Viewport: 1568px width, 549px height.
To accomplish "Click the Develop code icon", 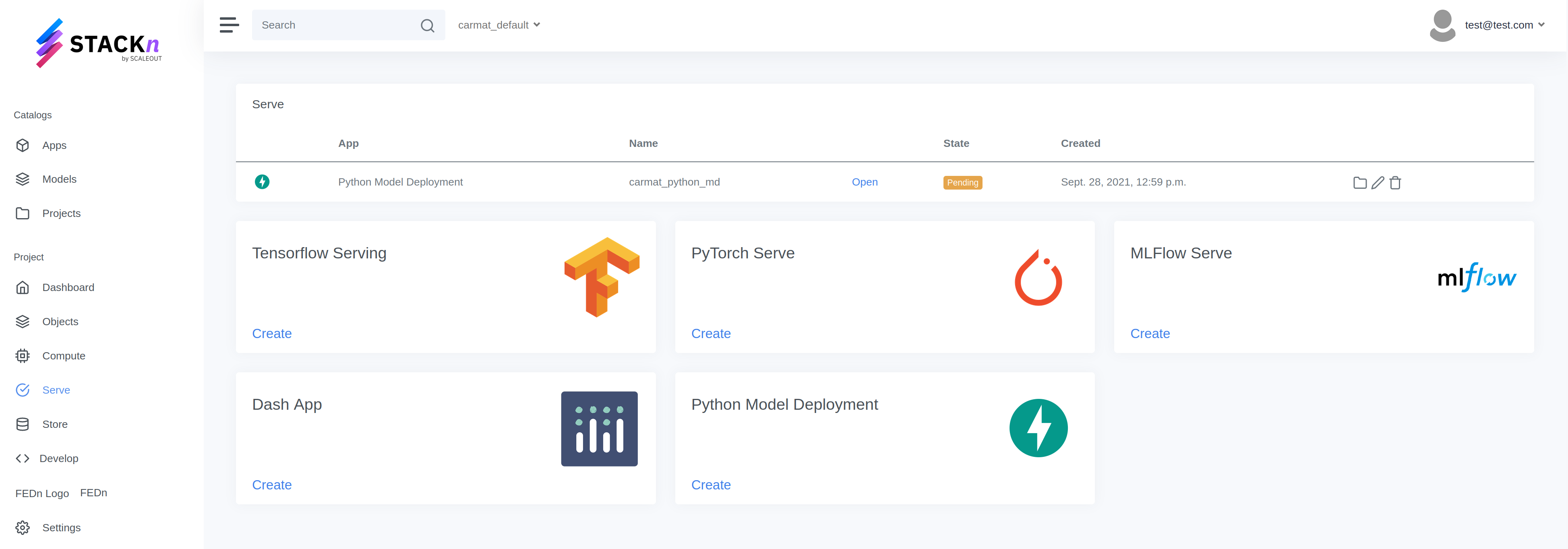I will coord(23,458).
